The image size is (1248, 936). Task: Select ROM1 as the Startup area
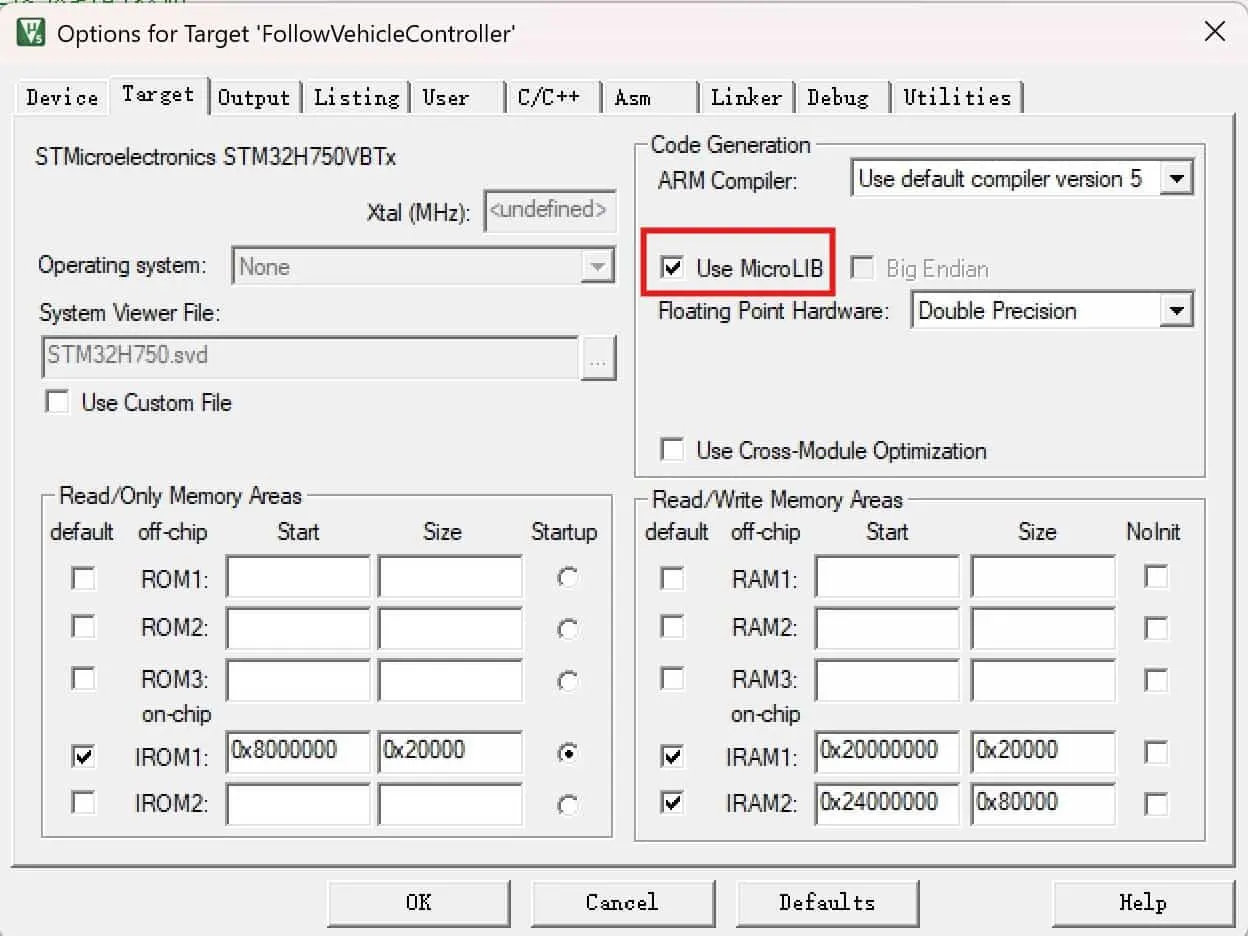click(x=568, y=578)
